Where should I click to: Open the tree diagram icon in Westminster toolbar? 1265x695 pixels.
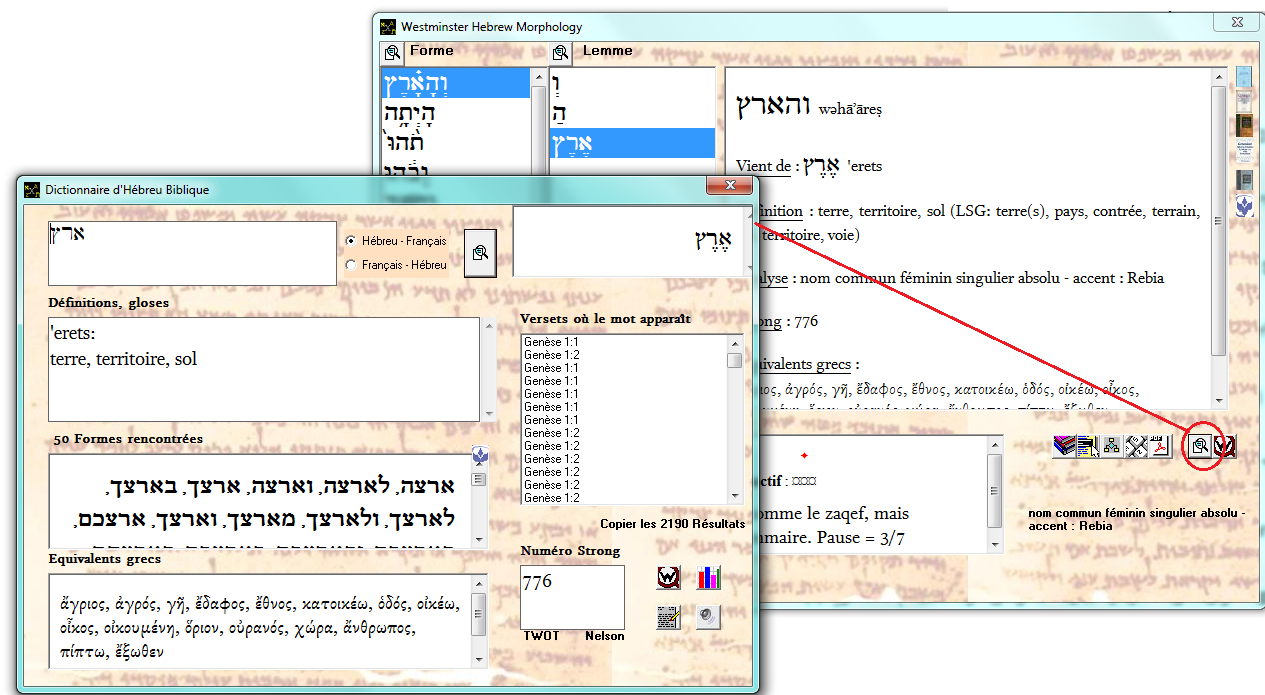1111,447
